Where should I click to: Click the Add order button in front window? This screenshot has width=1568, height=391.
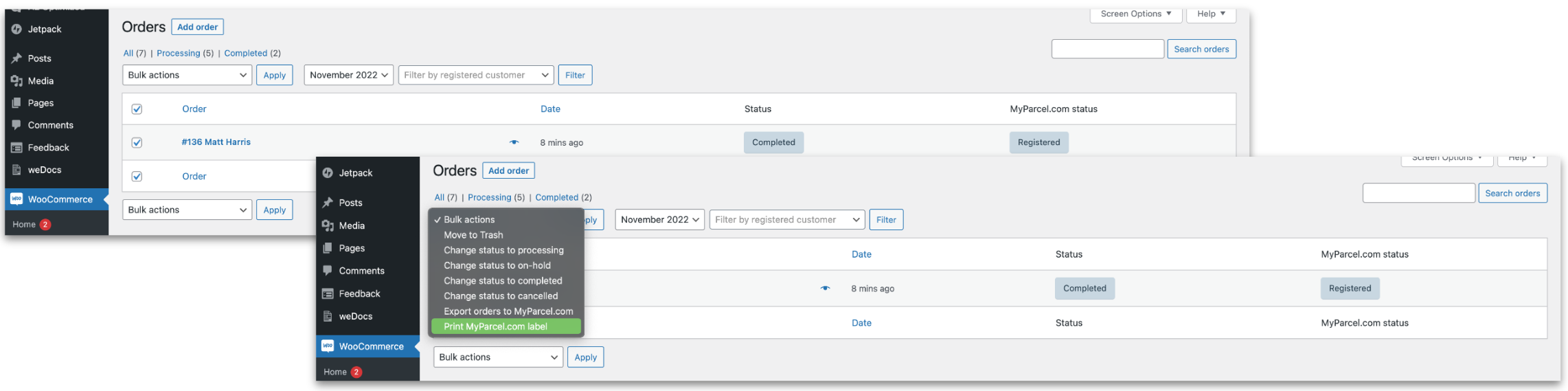(508, 170)
